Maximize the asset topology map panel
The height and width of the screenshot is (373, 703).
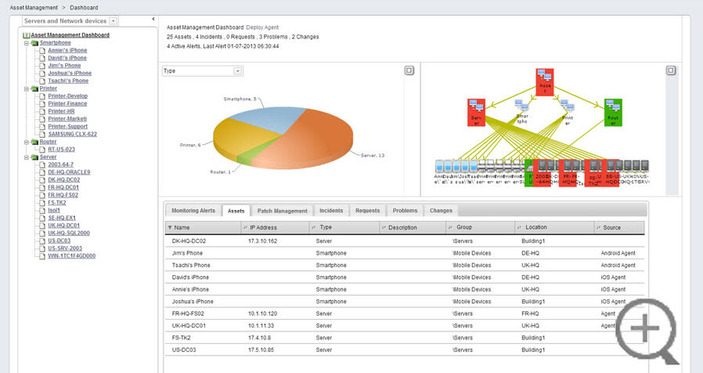click(x=671, y=70)
